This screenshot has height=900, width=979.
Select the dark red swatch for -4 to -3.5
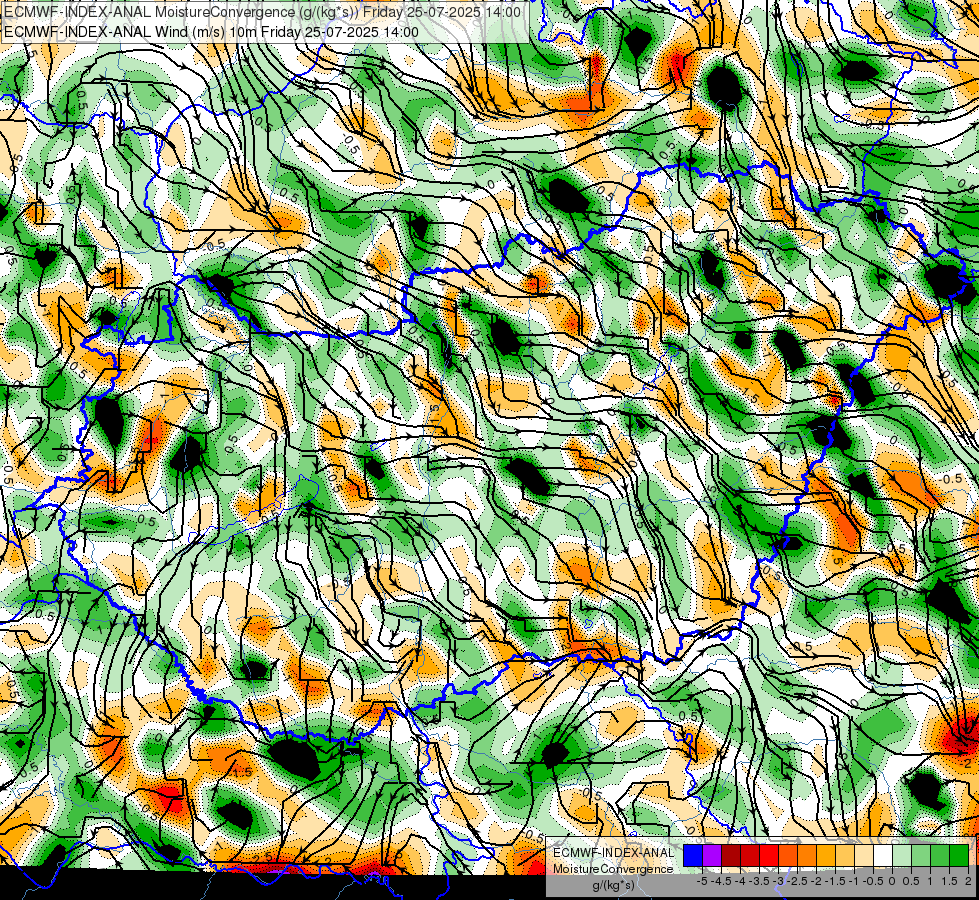(750, 856)
